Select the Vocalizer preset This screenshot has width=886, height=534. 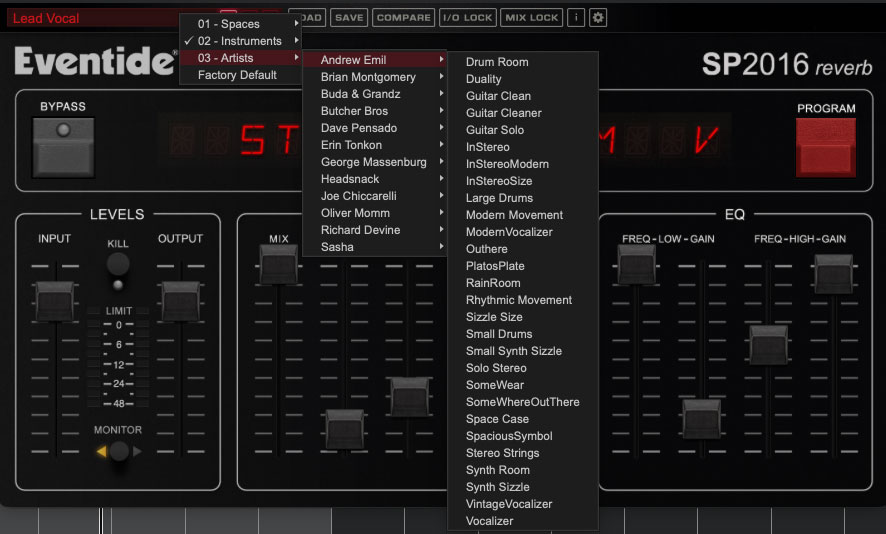pyautogui.click(x=523, y=521)
